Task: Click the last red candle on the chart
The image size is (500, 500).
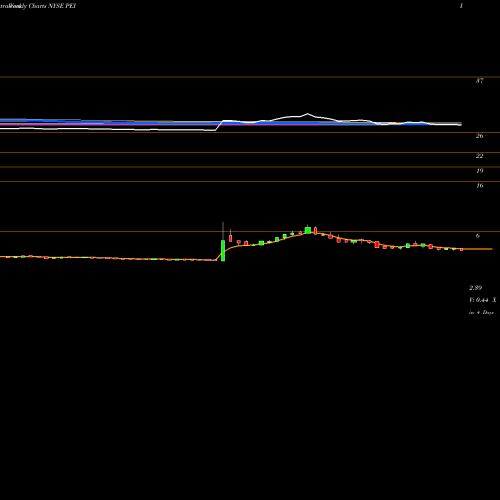Action: click(x=461, y=249)
